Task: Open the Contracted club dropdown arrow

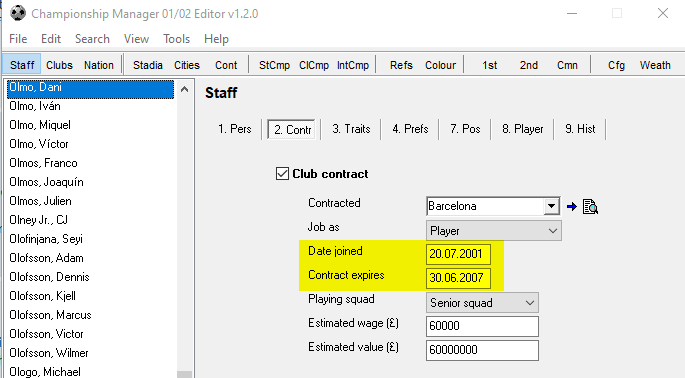Action: click(x=551, y=206)
